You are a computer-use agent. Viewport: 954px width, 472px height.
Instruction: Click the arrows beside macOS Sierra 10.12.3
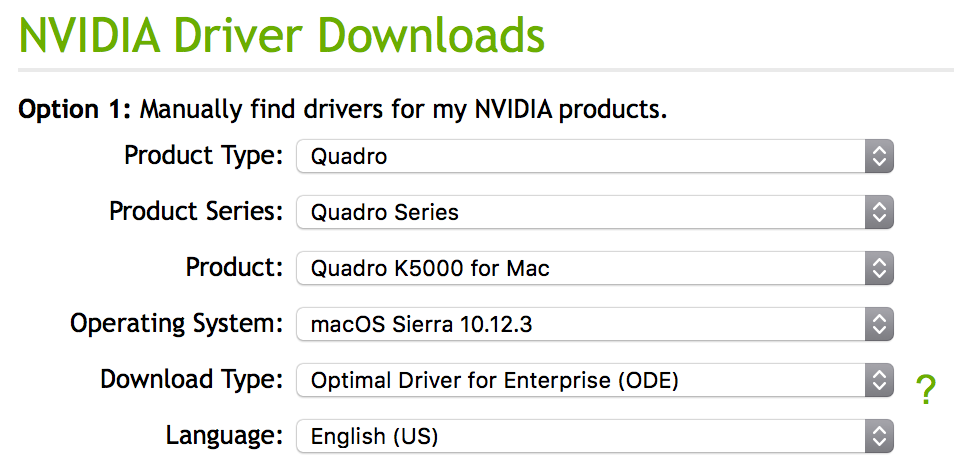point(878,324)
